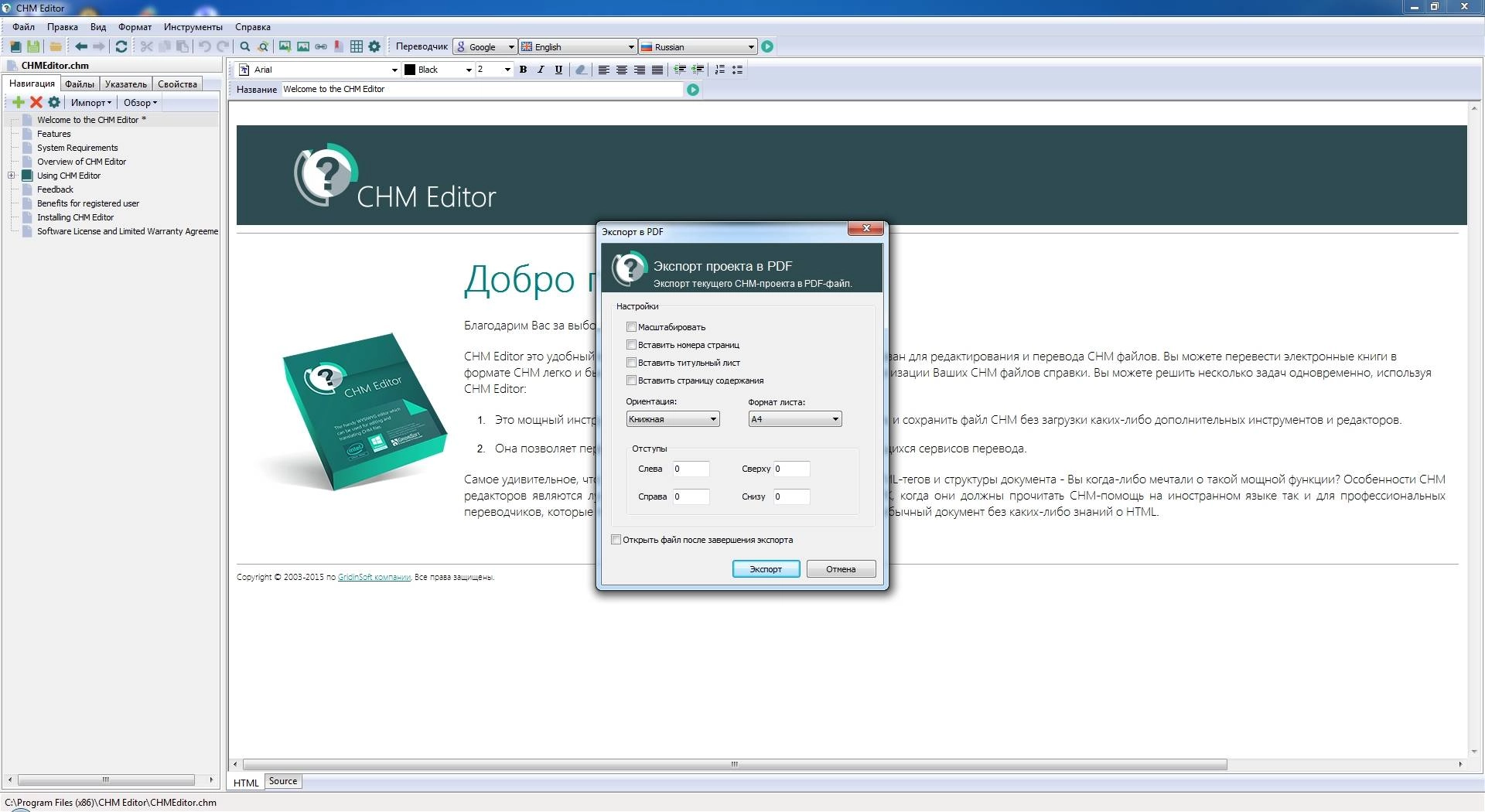Open the Формат menu
The height and width of the screenshot is (812, 1485).
click(x=135, y=27)
